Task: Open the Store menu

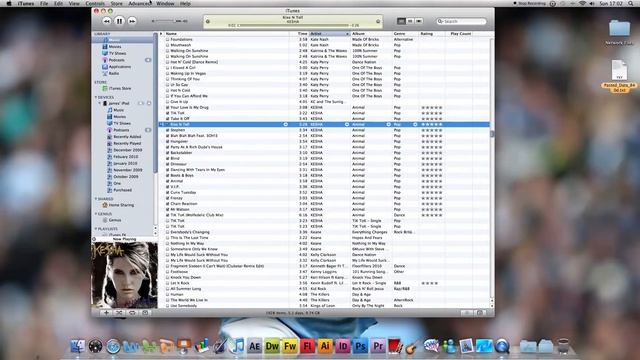Action: coord(116,3)
